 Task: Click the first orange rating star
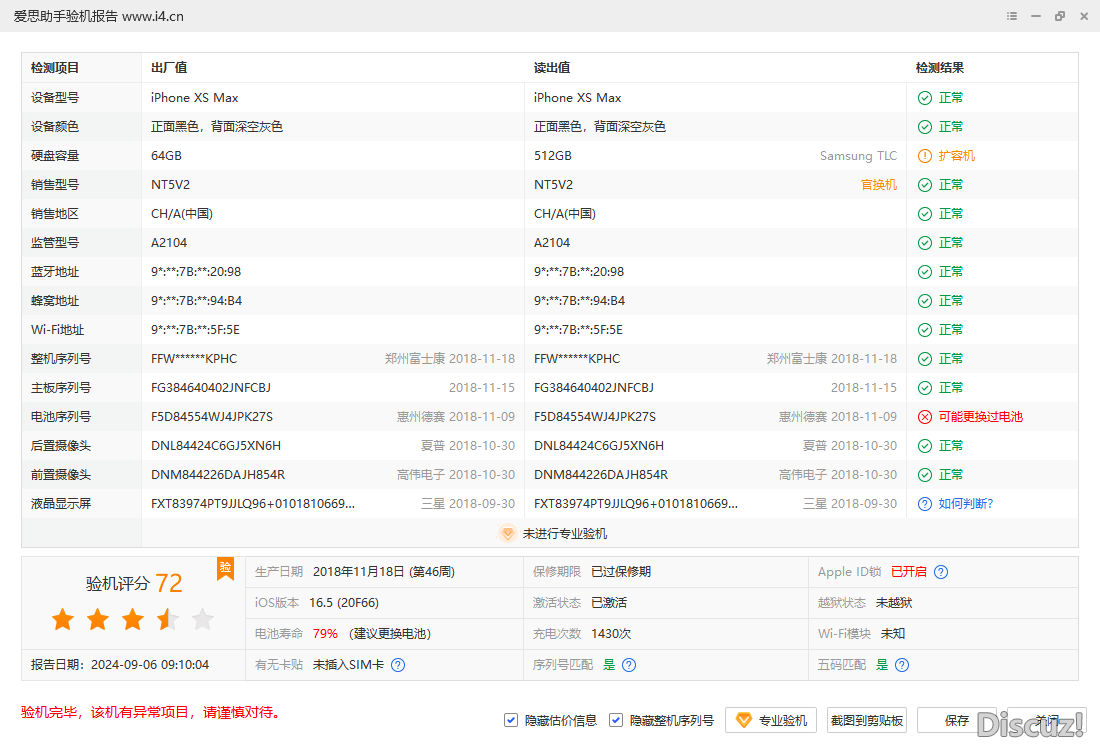63,619
